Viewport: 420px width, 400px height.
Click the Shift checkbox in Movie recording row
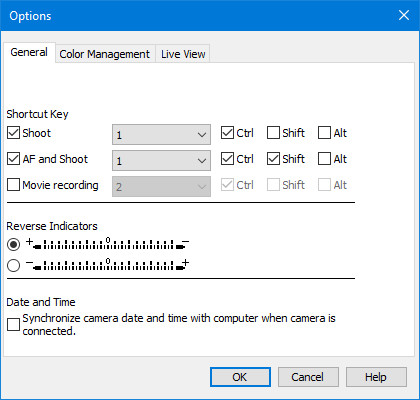273,184
